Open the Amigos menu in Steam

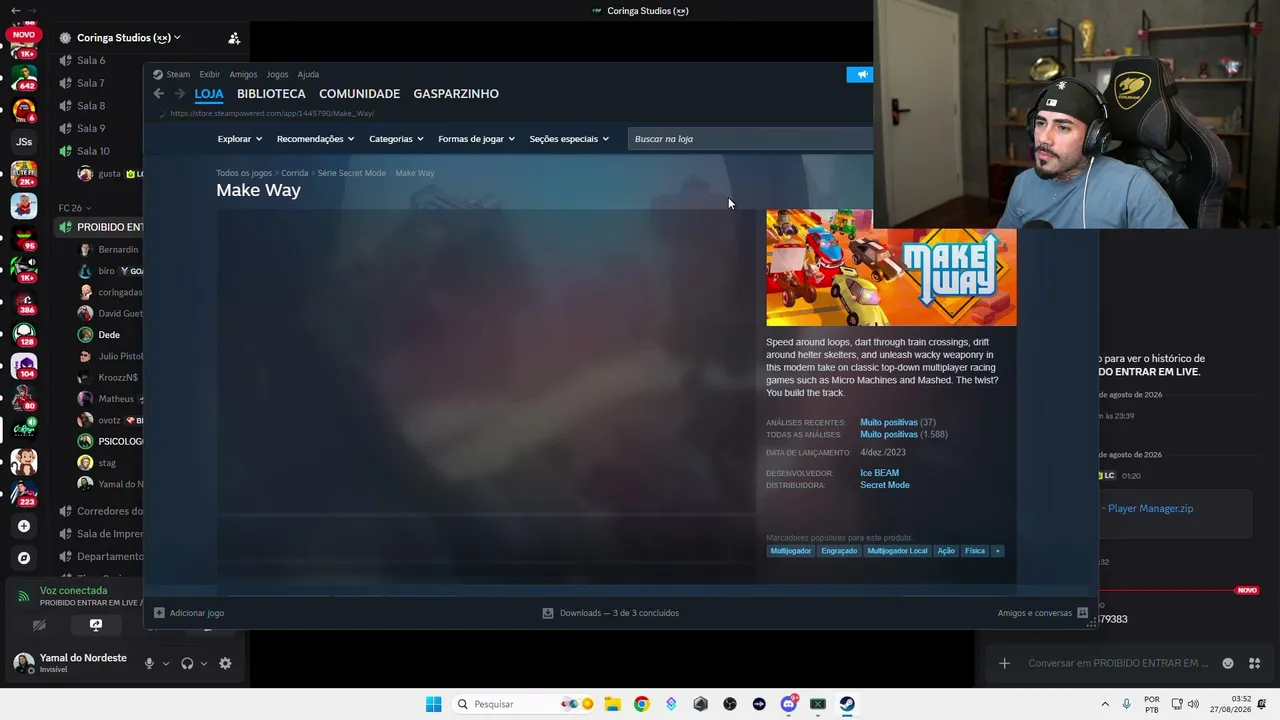click(243, 74)
